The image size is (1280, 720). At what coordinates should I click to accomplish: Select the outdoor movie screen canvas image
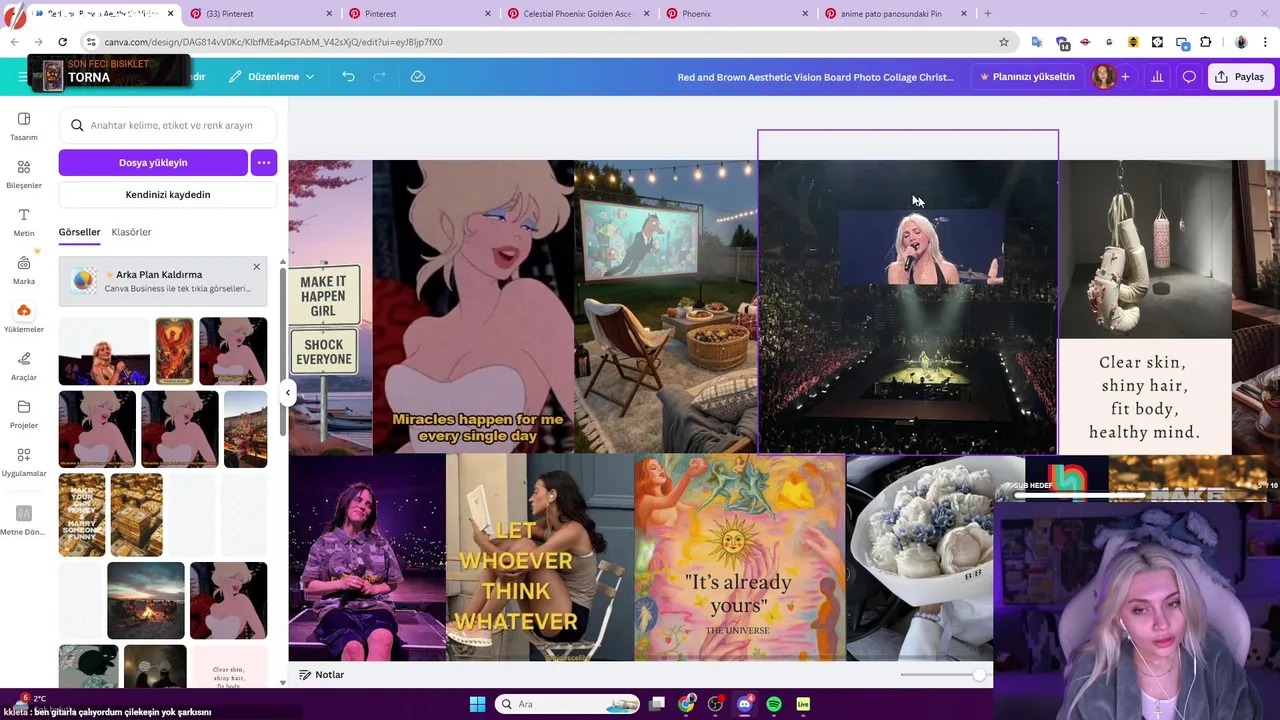point(666,307)
